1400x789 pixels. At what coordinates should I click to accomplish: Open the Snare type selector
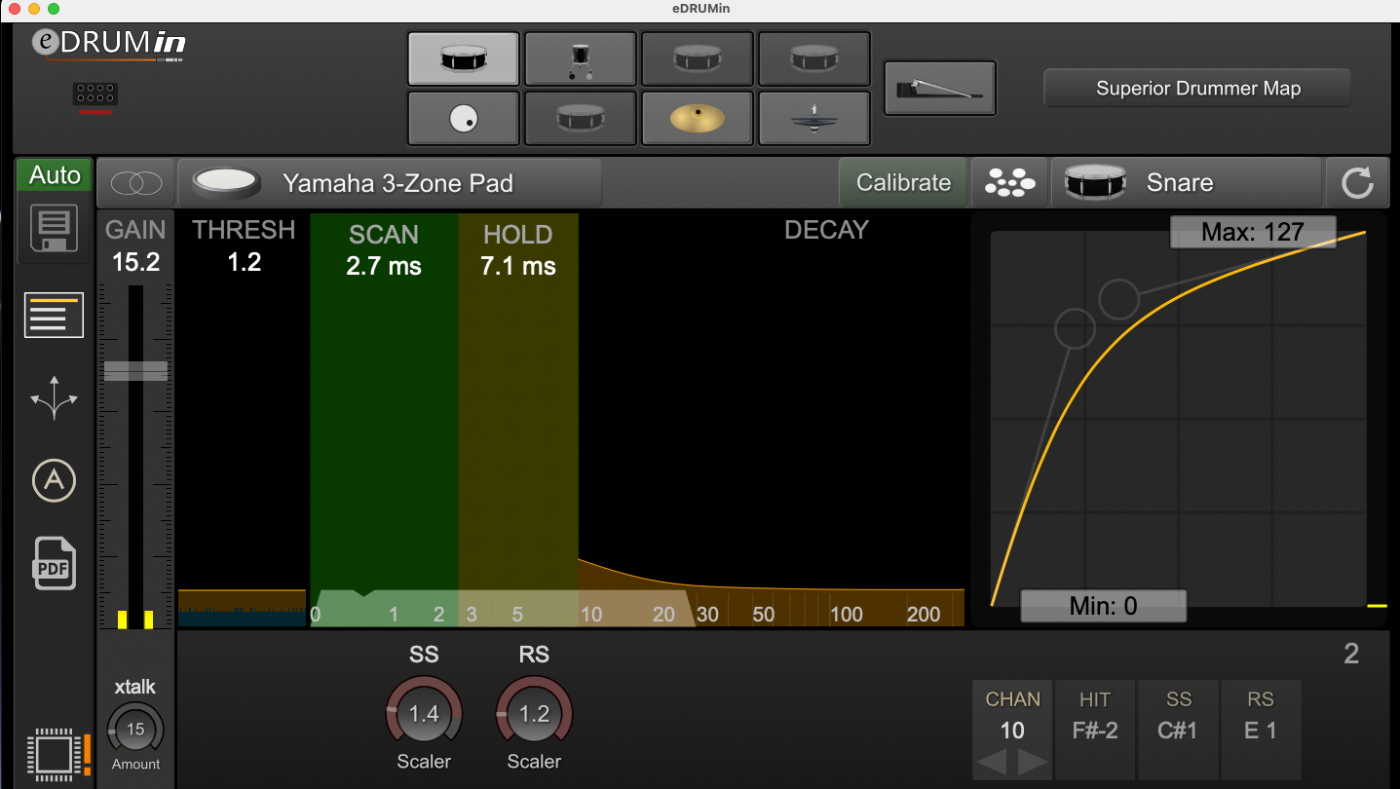click(1186, 183)
